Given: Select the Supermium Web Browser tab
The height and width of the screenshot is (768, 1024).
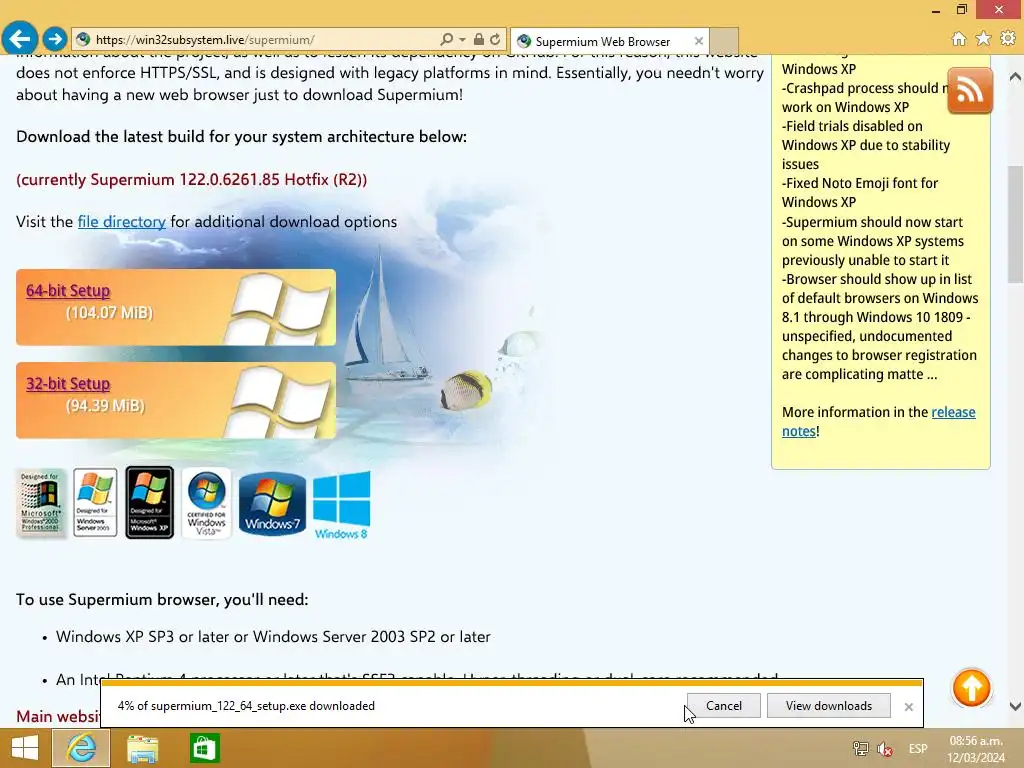Looking at the screenshot, I should point(601,41).
